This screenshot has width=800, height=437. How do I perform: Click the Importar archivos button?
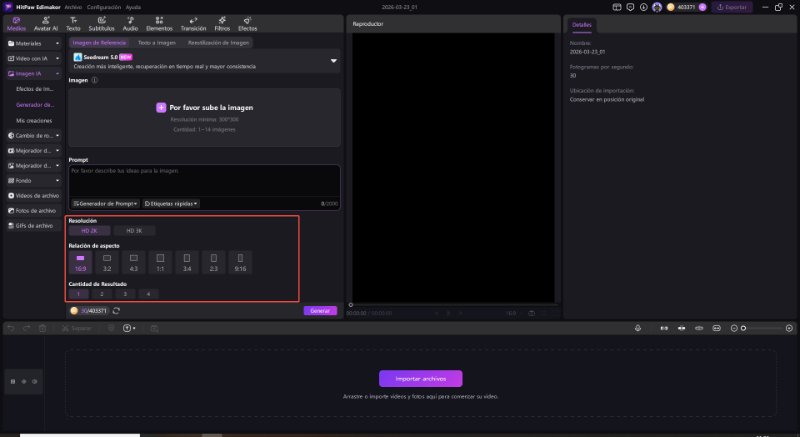pyautogui.click(x=421, y=379)
